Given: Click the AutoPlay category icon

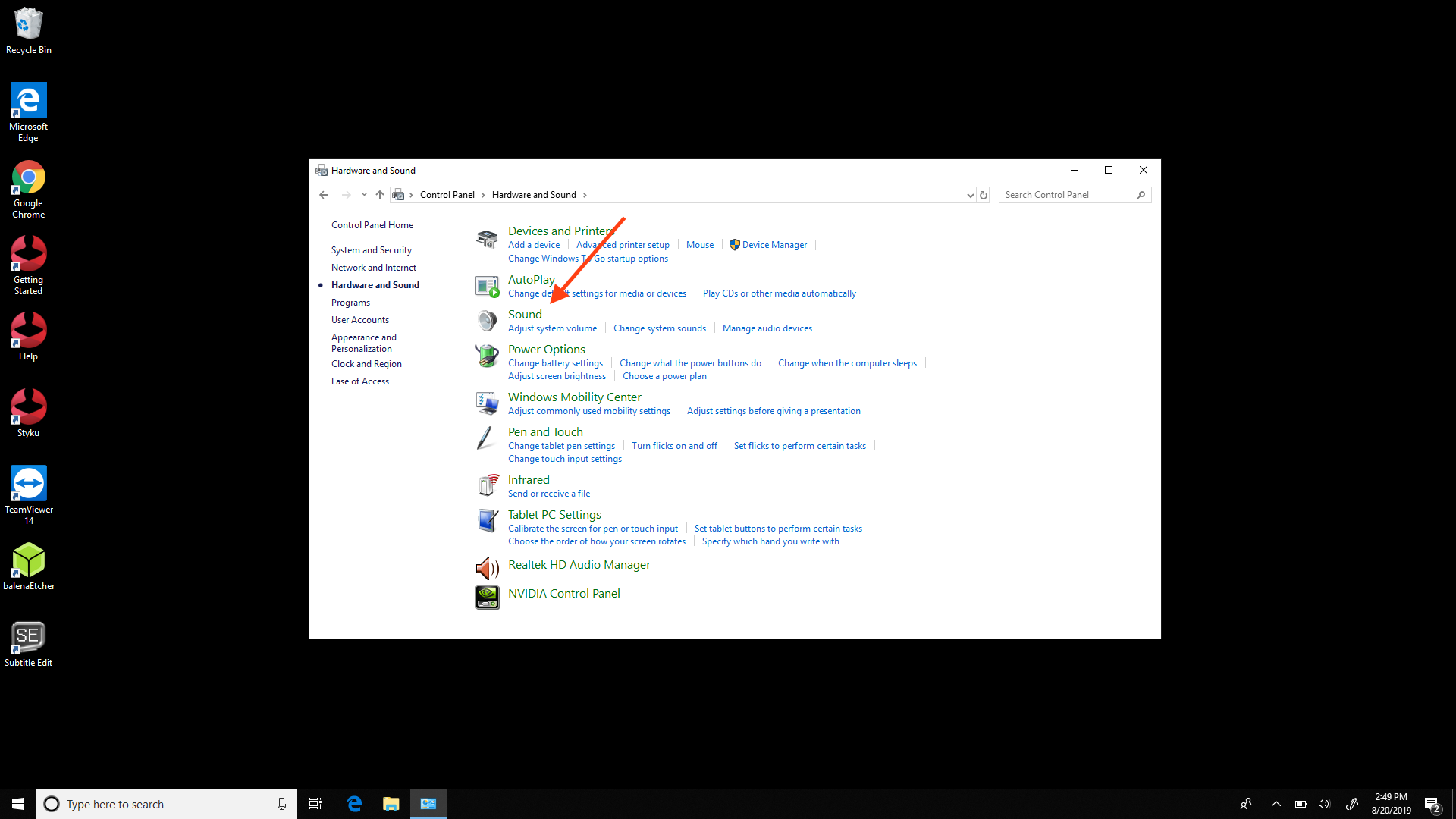Looking at the screenshot, I should (x=487, y=286).
